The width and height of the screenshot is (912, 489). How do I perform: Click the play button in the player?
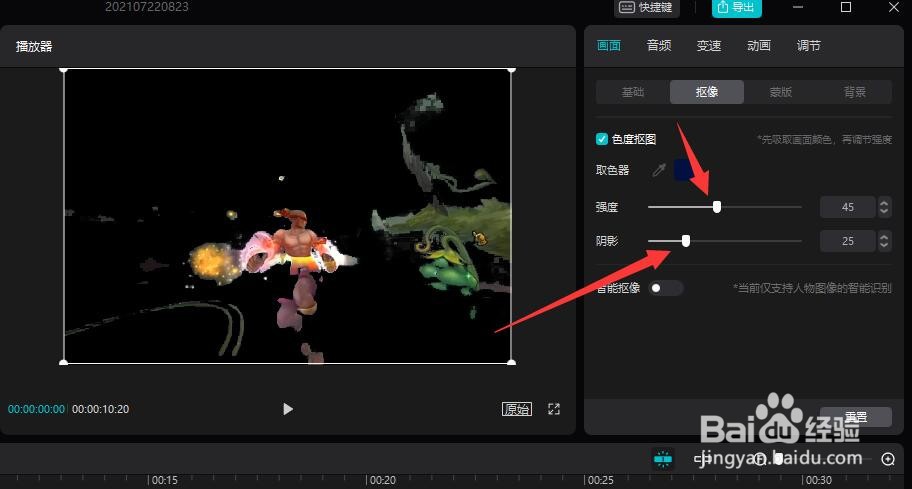288,409
